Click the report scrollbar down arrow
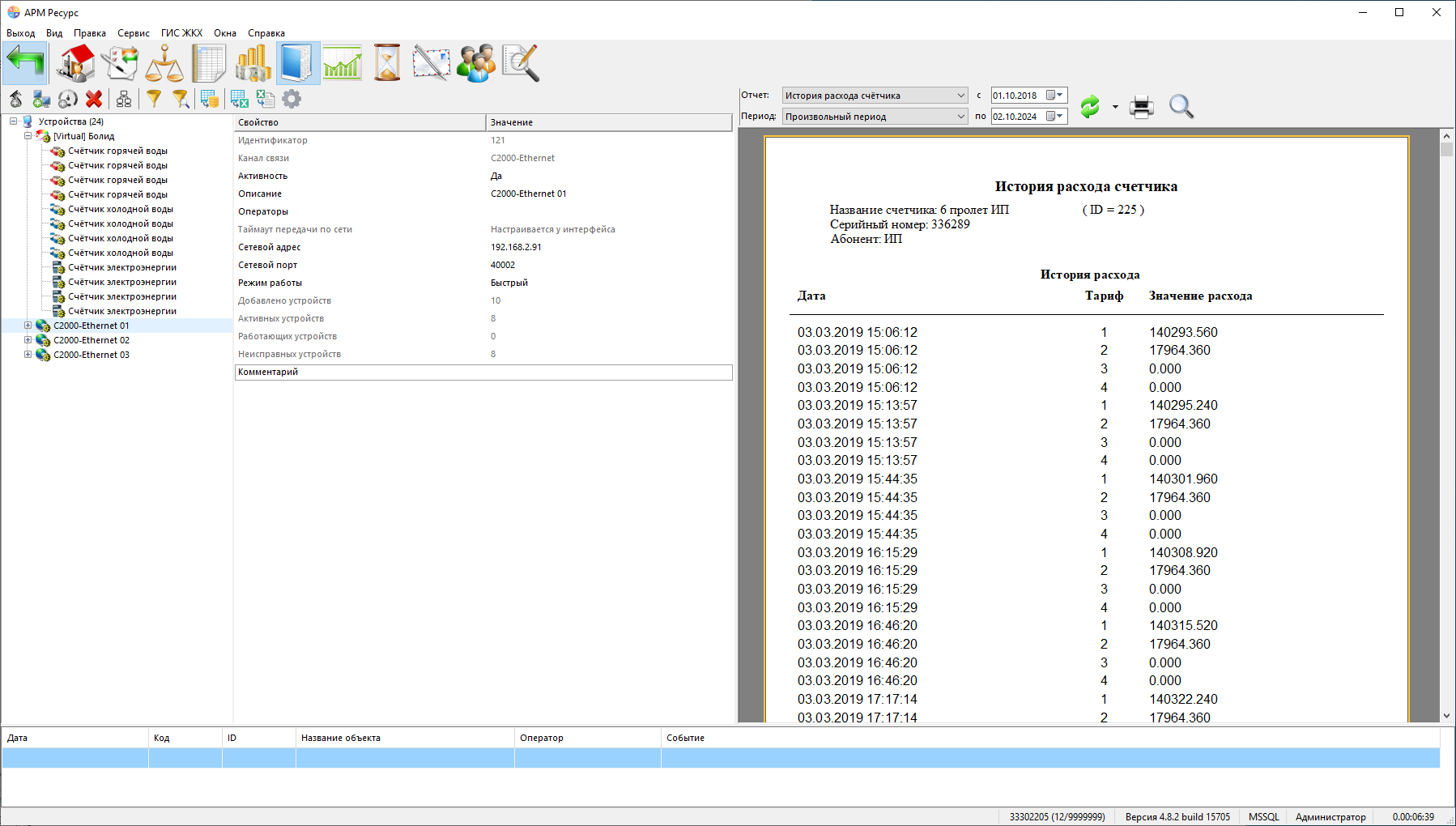This screenshot has width=1456, height=826. coord(1447,716)
